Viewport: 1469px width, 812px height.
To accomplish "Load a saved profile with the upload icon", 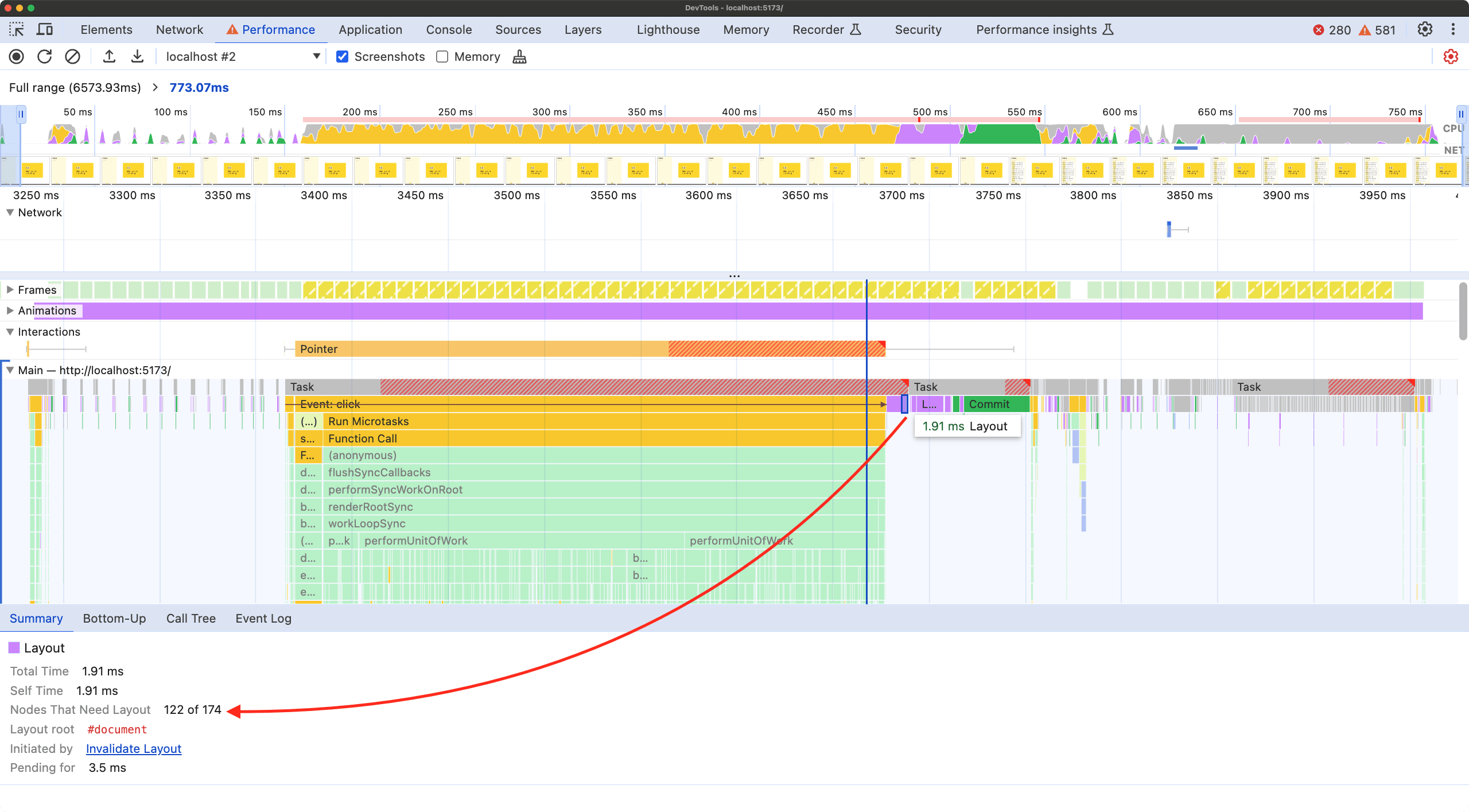I will point(108,56).
